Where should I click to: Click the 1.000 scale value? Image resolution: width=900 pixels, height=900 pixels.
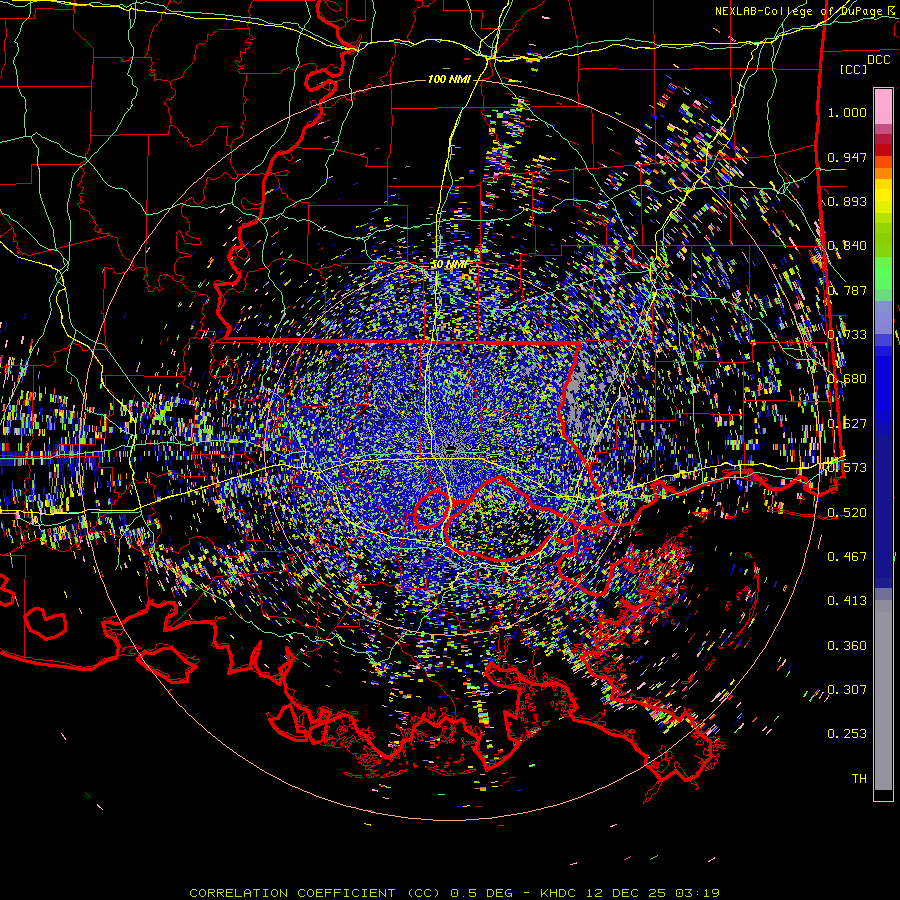click(x=847, y=112)
